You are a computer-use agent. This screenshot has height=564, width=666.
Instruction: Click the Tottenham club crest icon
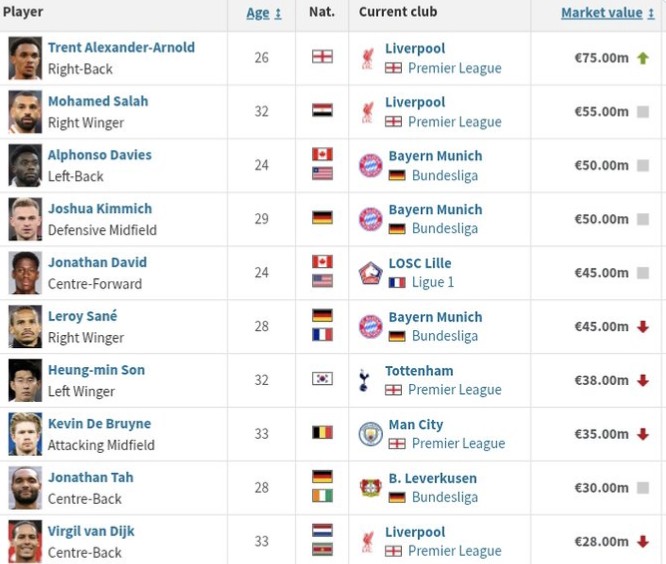click(x=365, y=380)
